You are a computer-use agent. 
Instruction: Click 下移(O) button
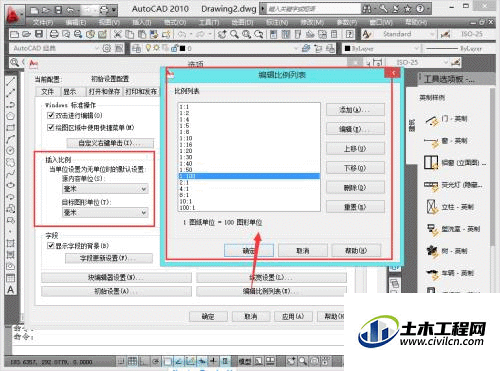(x=355, y=168)
